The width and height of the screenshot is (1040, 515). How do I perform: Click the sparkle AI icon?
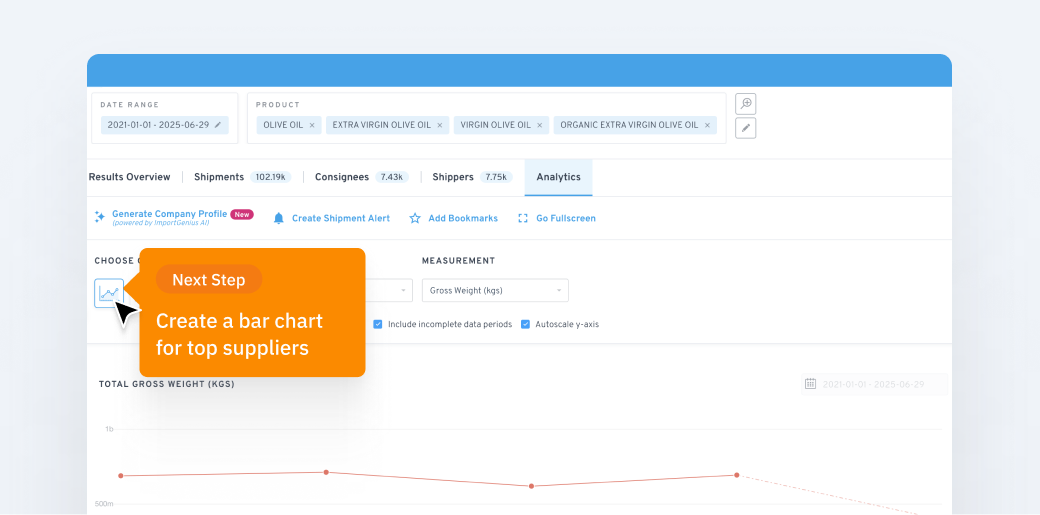[100, 217]
